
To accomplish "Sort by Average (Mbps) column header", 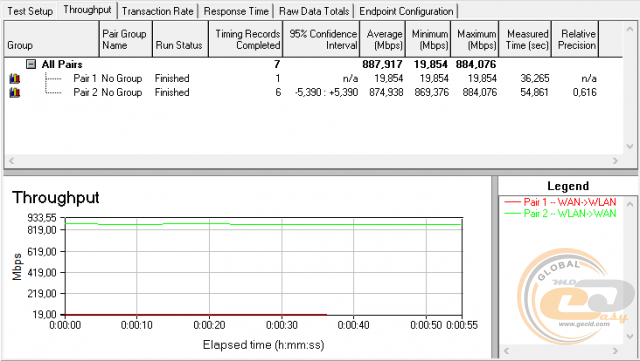I will pyautogui.click(x=383, y=39).
